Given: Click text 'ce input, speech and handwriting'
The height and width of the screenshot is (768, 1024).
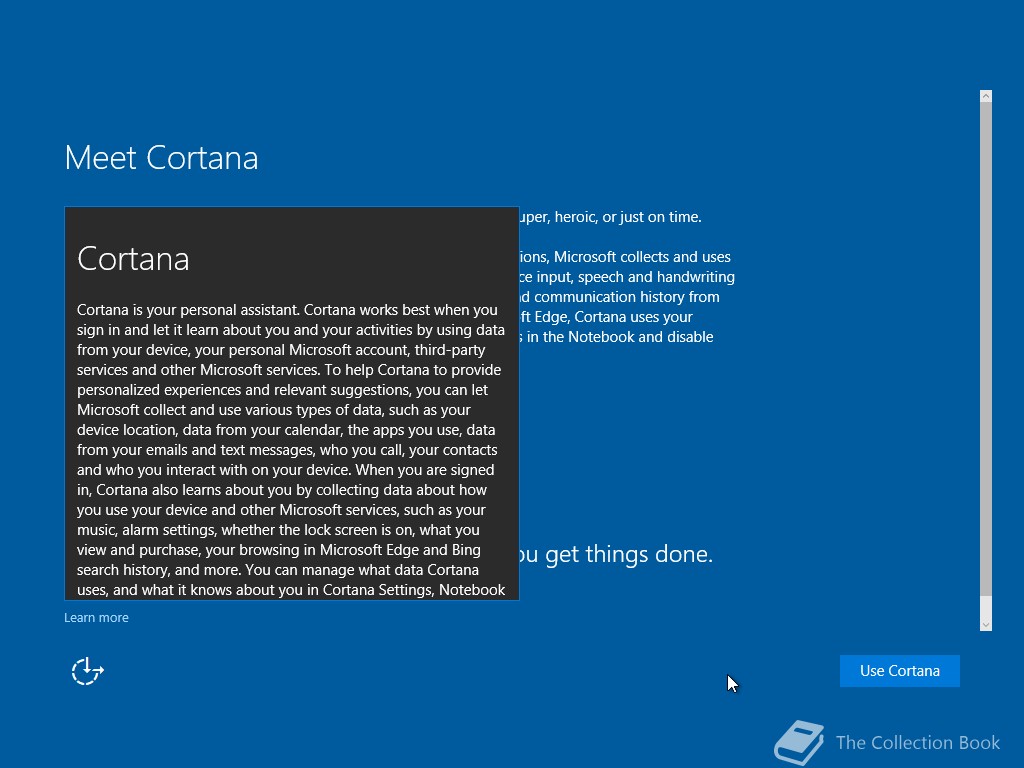Looking at the screenshot, I should [627, 277].
